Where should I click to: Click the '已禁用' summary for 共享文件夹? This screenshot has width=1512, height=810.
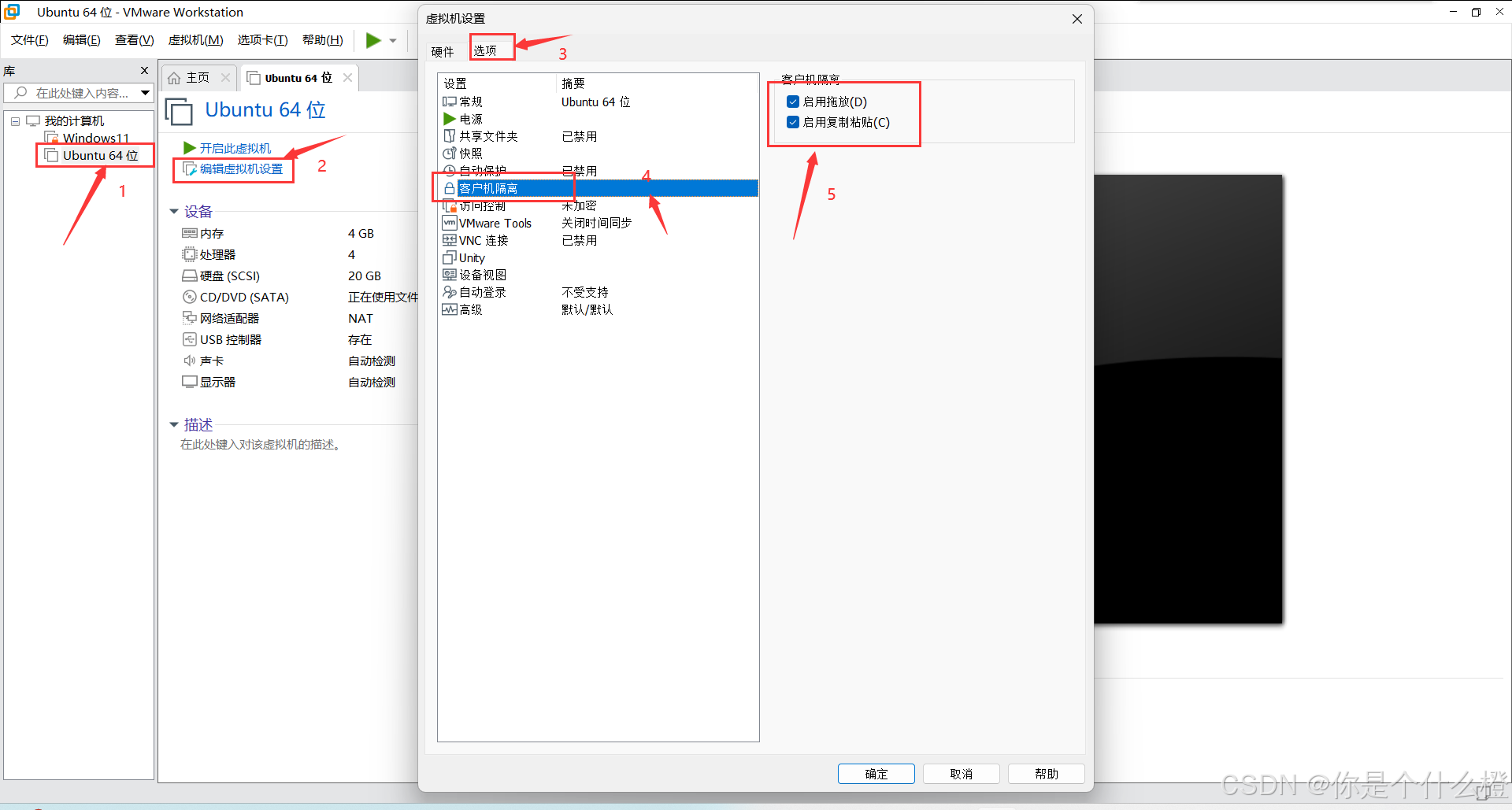tap(580, 136)
